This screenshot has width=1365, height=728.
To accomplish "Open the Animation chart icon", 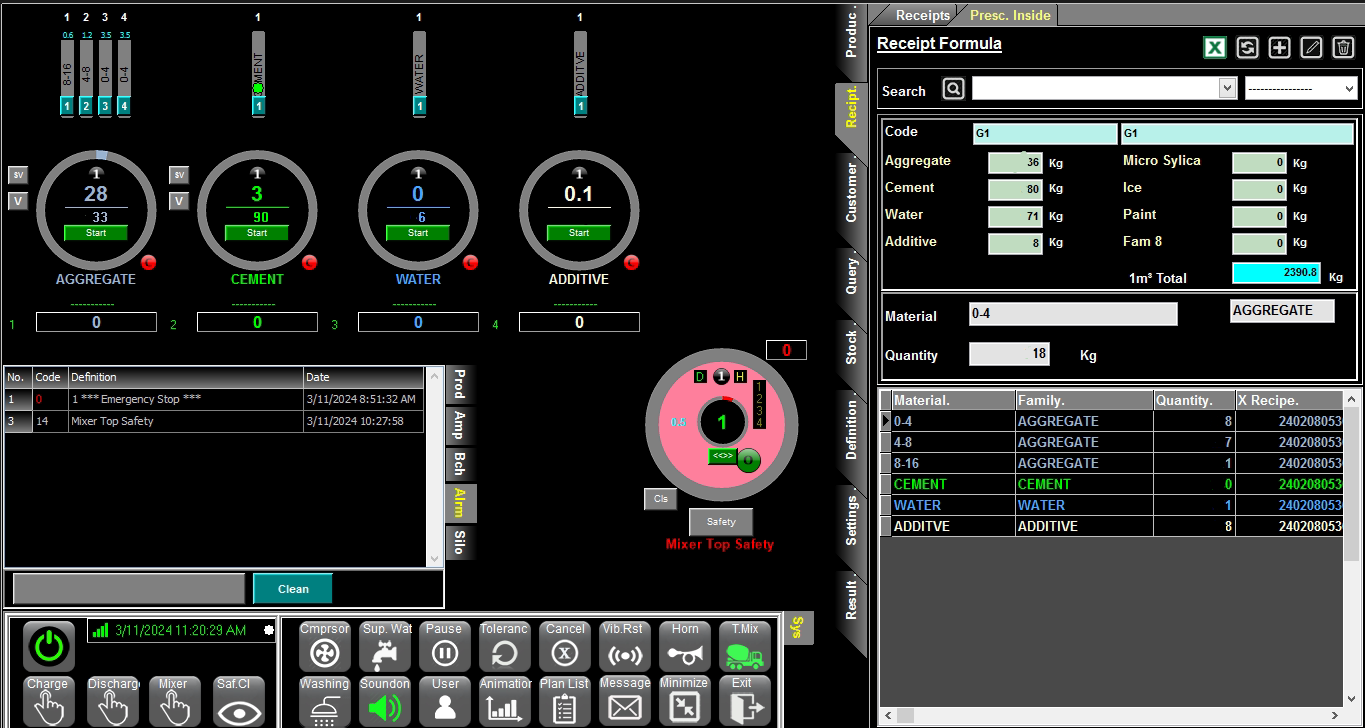I will 505,702.
